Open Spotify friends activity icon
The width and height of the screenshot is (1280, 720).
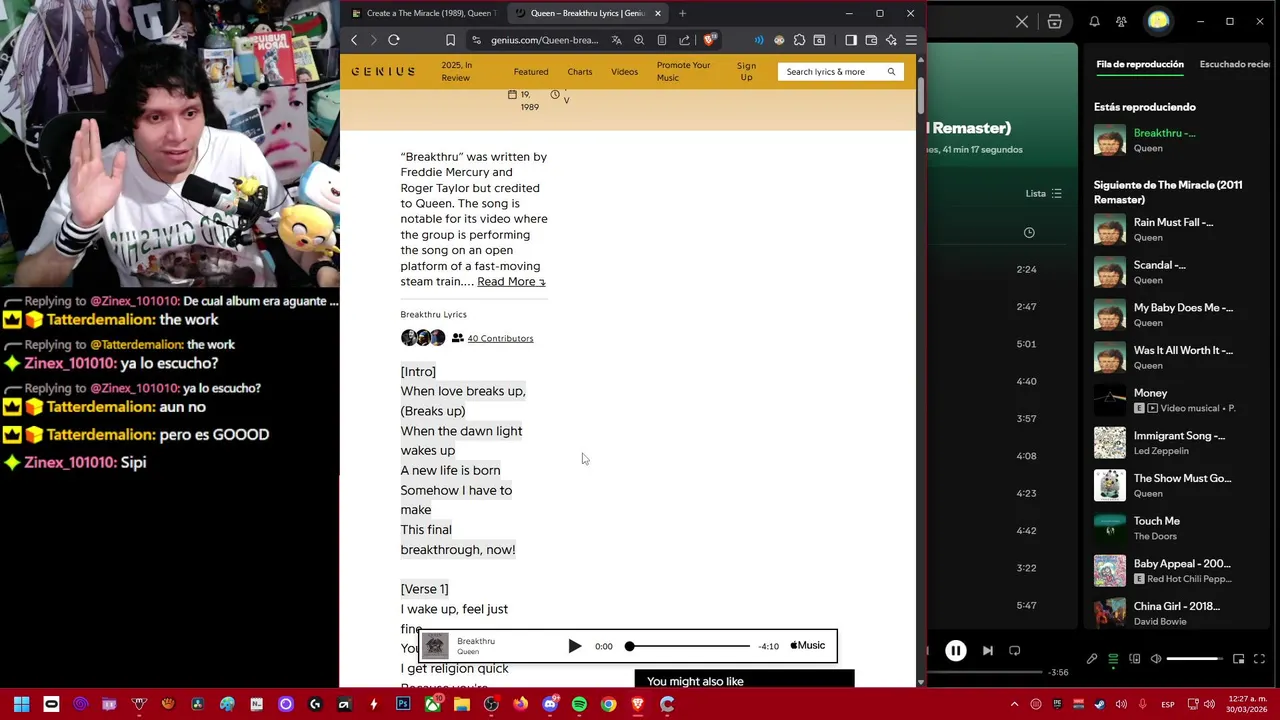coord(1121,21)
